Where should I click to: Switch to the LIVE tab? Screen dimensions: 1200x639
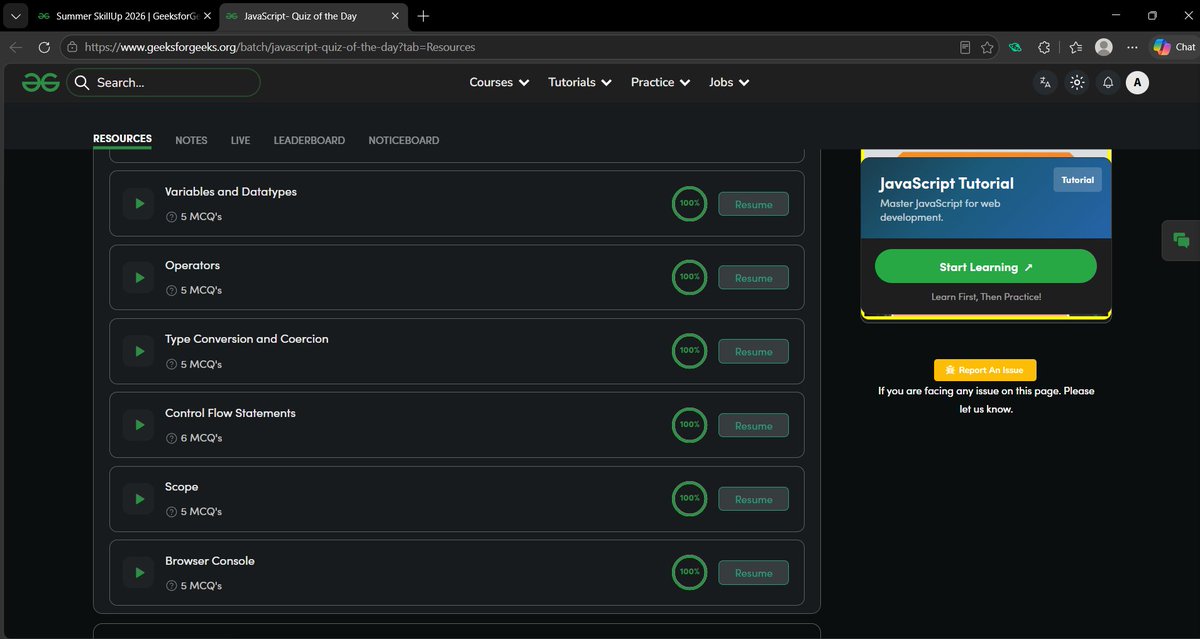coord(240,141)
